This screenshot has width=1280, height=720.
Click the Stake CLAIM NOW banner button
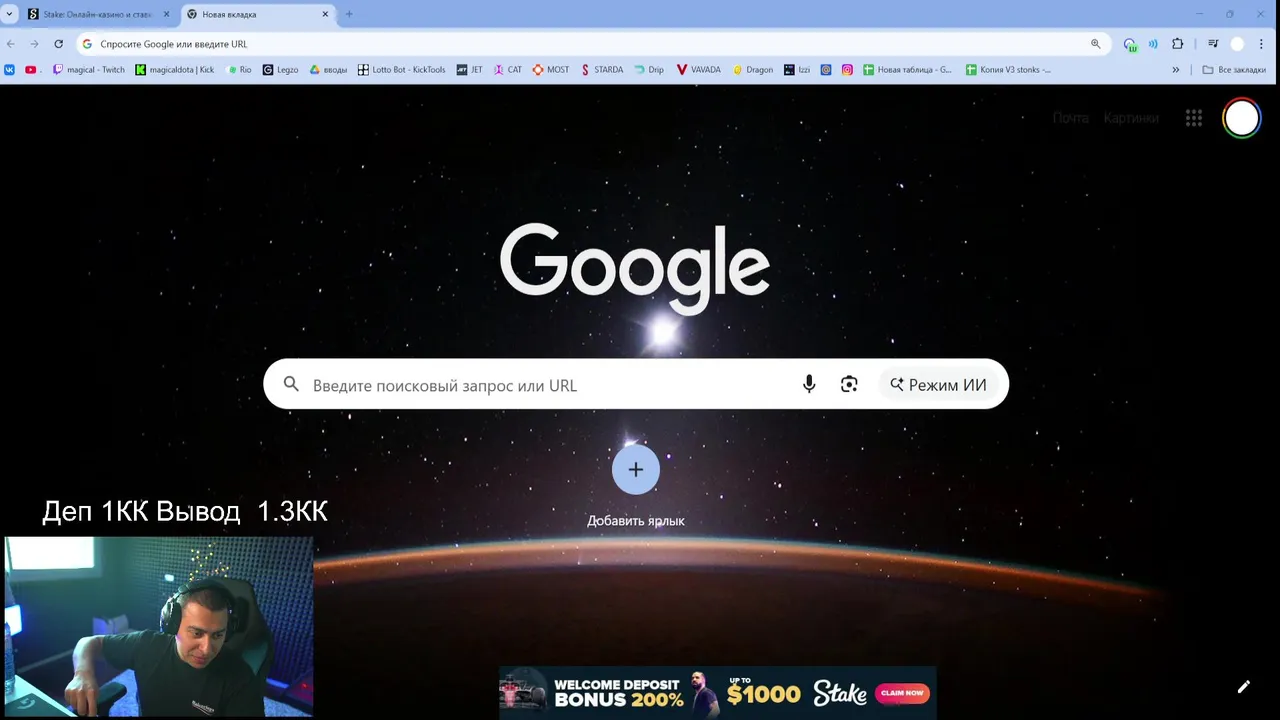tap(903, 692)
